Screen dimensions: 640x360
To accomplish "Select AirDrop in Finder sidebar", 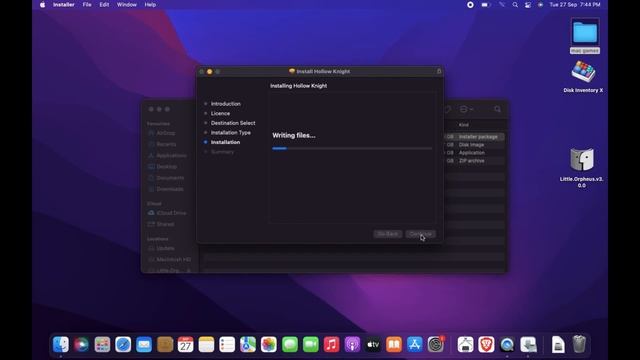I will 166,133.
